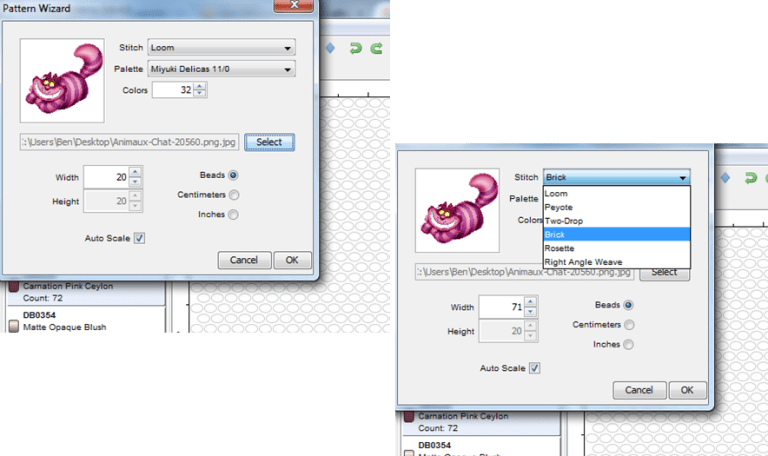Image resolution: width=768 pixels, height=456 pixels.
Task: Click OK in the right wizard dialog
Action: [x=687, y=390]
